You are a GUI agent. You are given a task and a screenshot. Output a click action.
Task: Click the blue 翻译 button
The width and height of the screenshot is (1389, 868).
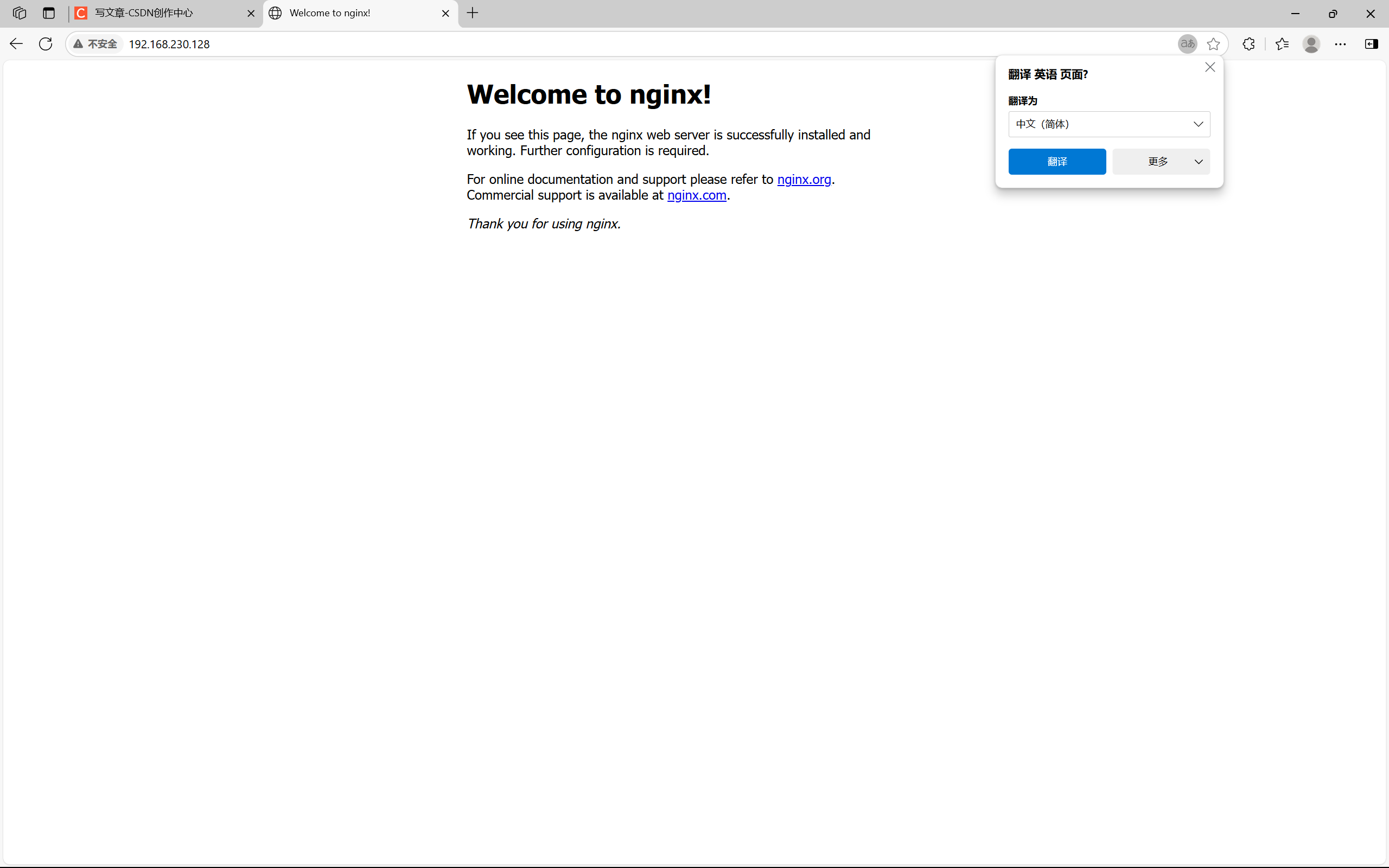[1057, 161]
